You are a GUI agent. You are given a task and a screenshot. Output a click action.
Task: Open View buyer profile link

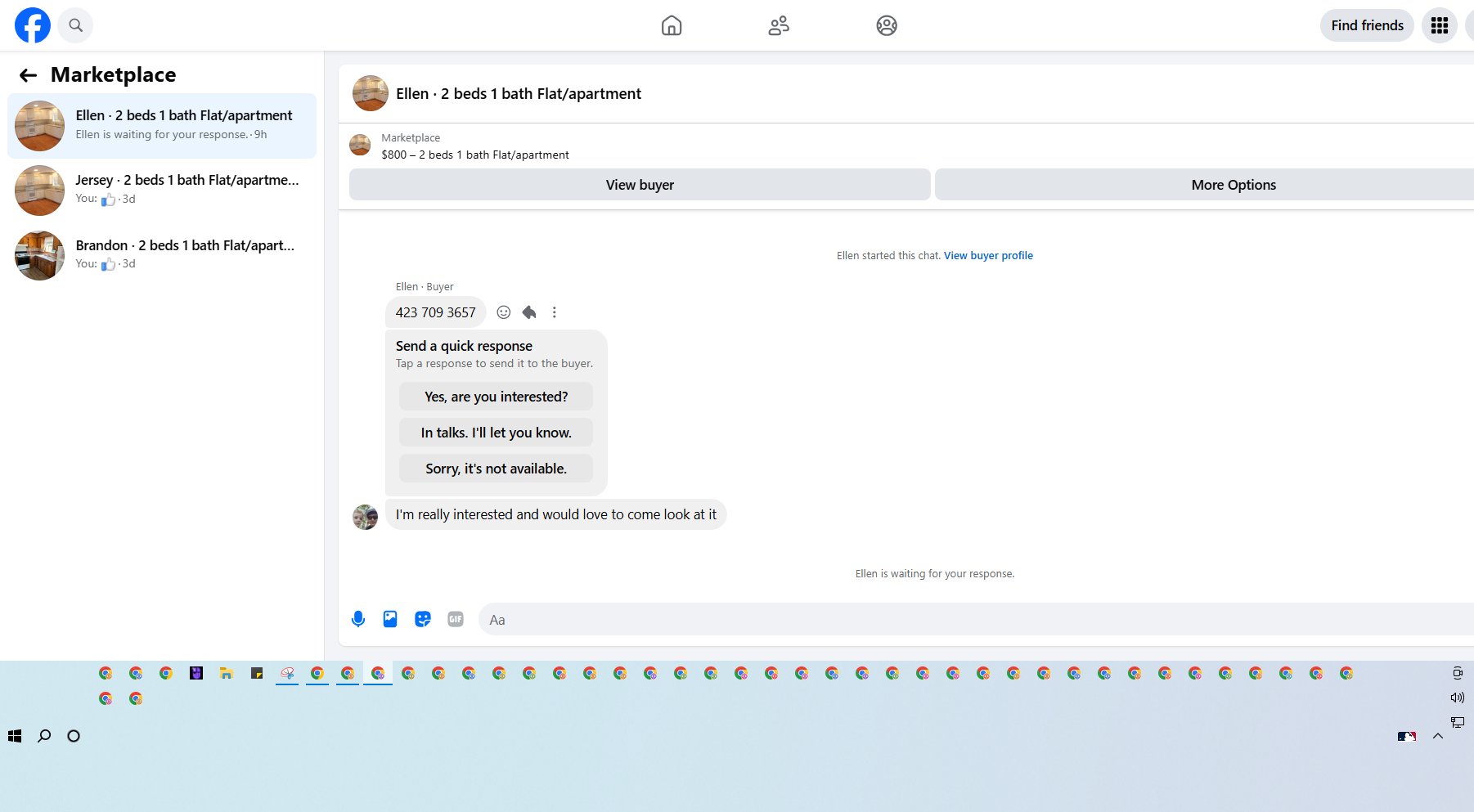click(x=988, y=256)
